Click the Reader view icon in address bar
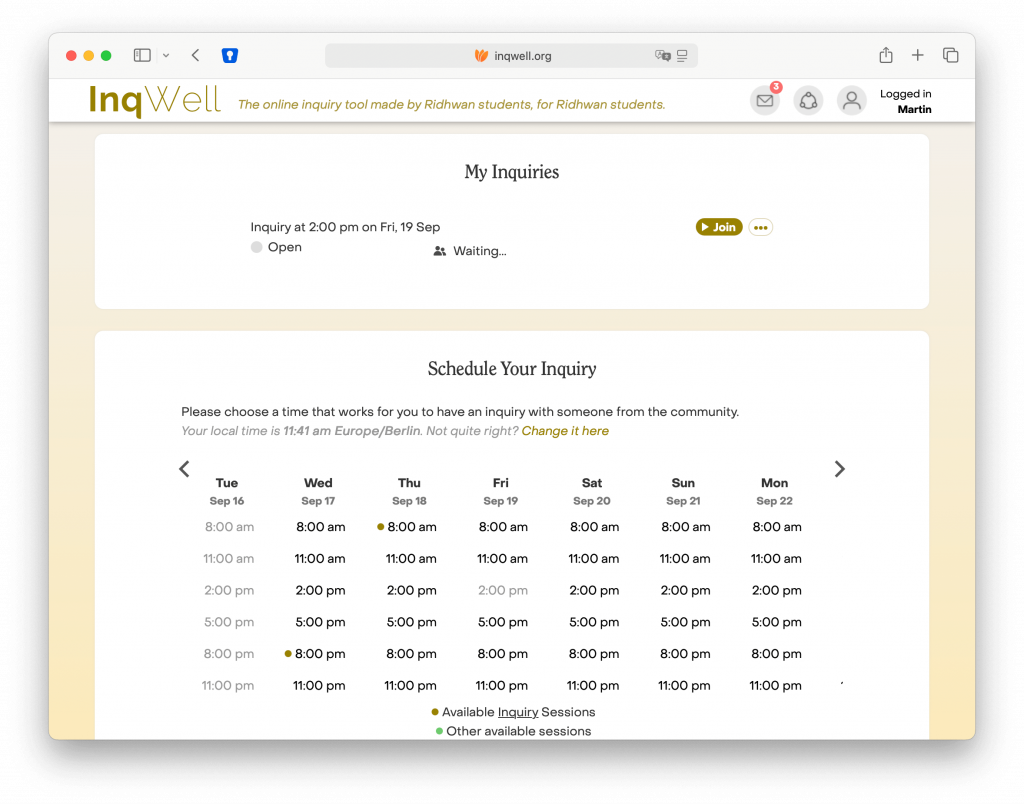1024x804 pixels. (683, 56)
